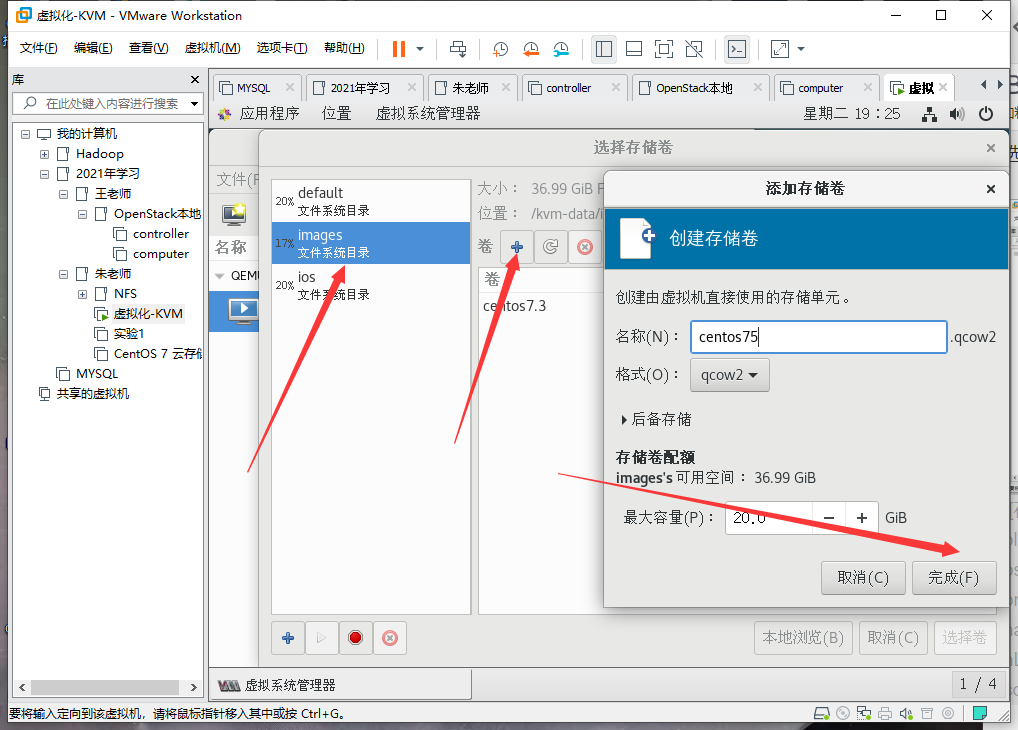Decrease max capacity with minus button
This screenshot has height=730, width=1018.
click(x=828, y=518)
